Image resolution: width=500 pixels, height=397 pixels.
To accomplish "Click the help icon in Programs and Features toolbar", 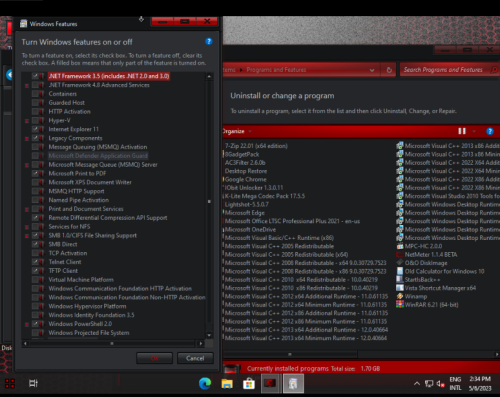I will pyautogui.click(x=490, y=131).
